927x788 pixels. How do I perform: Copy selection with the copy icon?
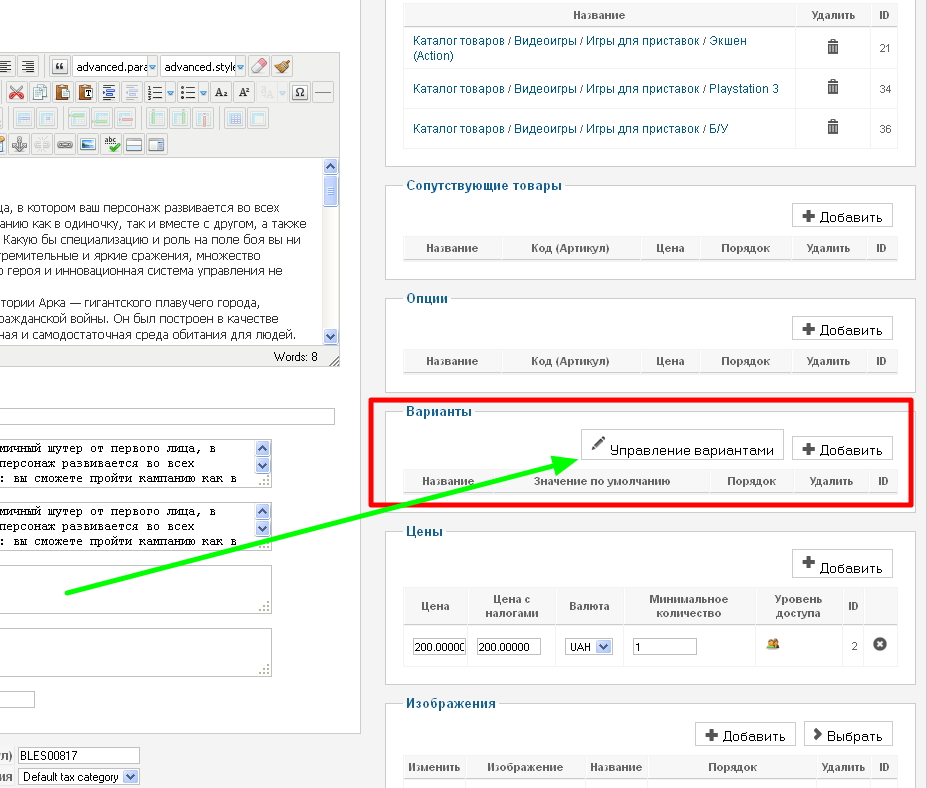coord(40,92)
